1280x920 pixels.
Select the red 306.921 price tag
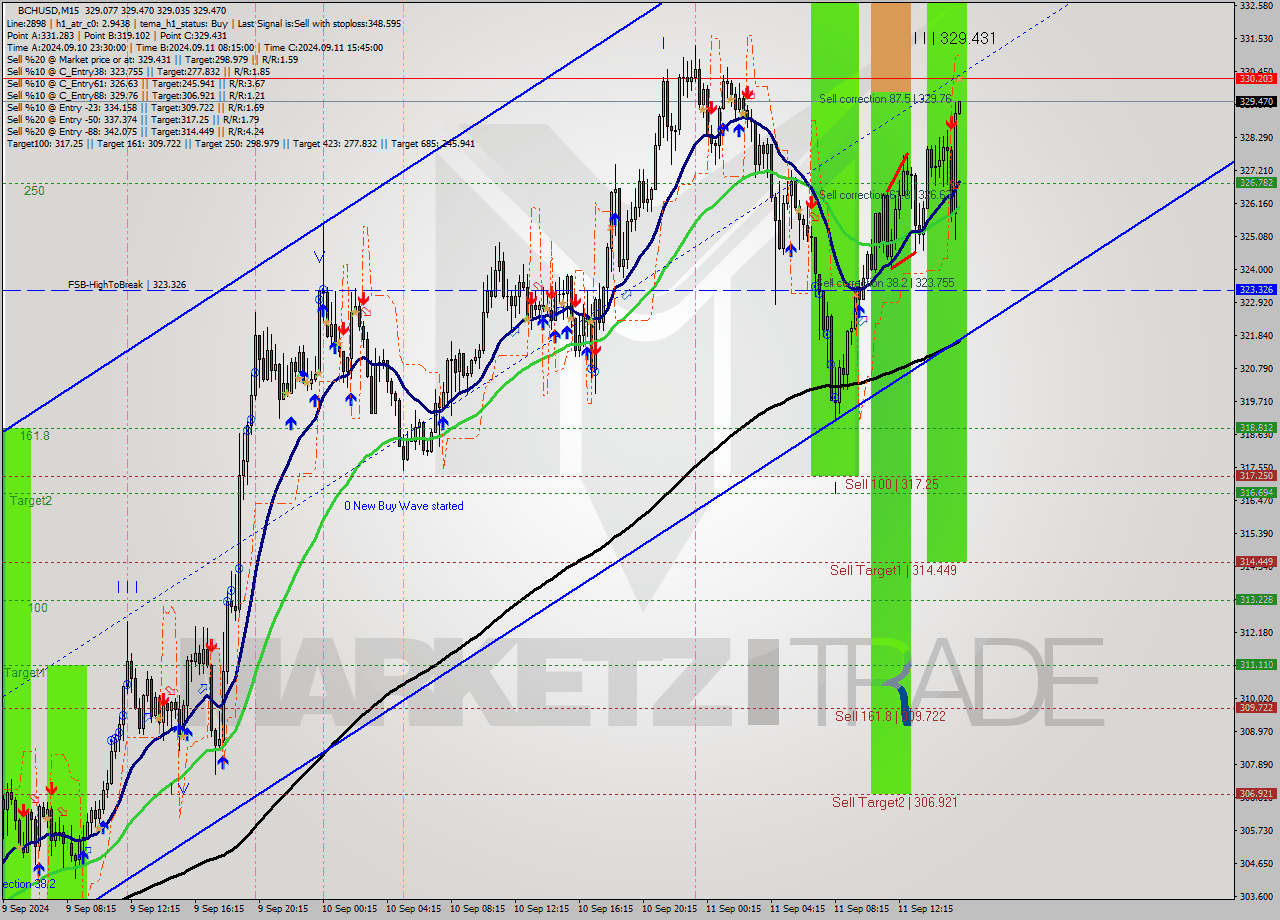click(1256, 793)
